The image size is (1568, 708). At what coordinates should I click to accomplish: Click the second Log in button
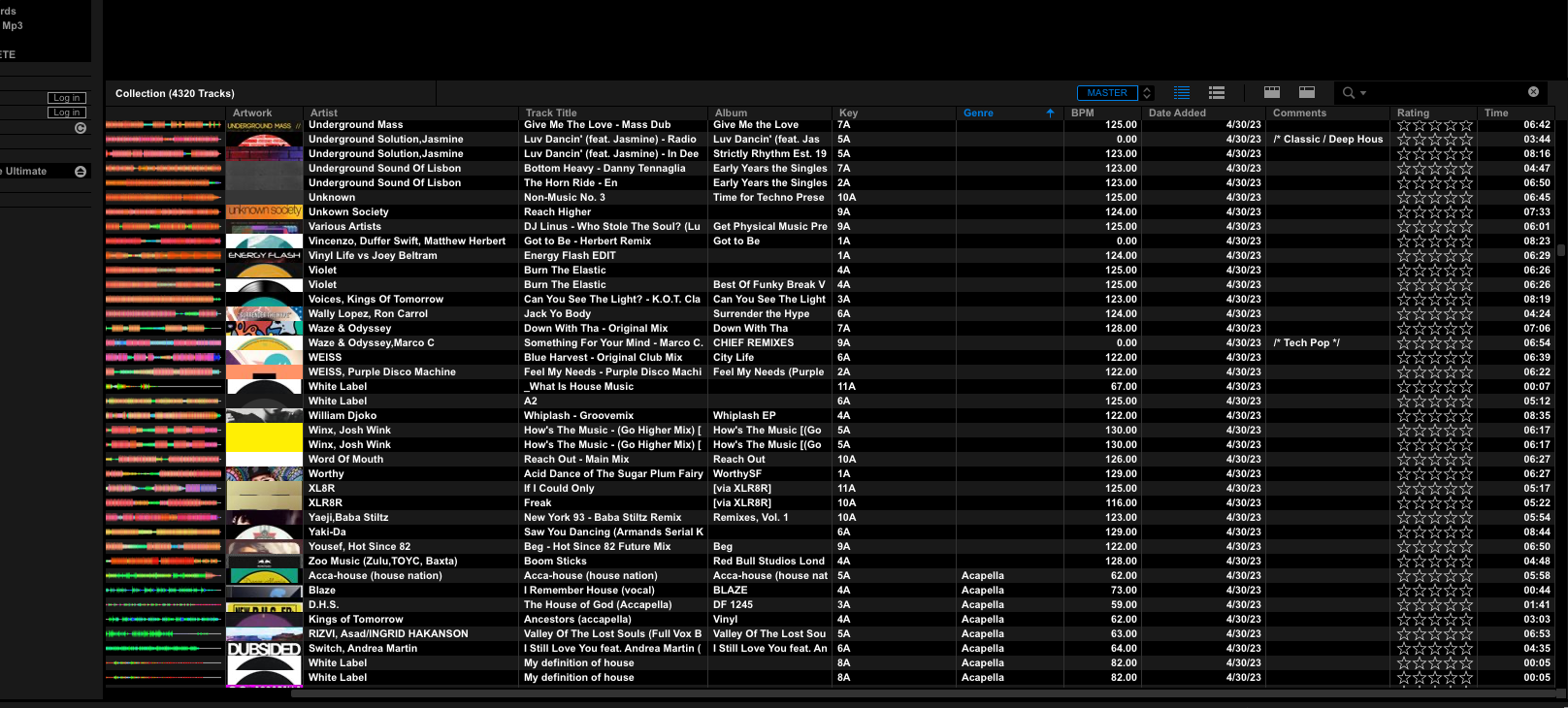(67, 113)
